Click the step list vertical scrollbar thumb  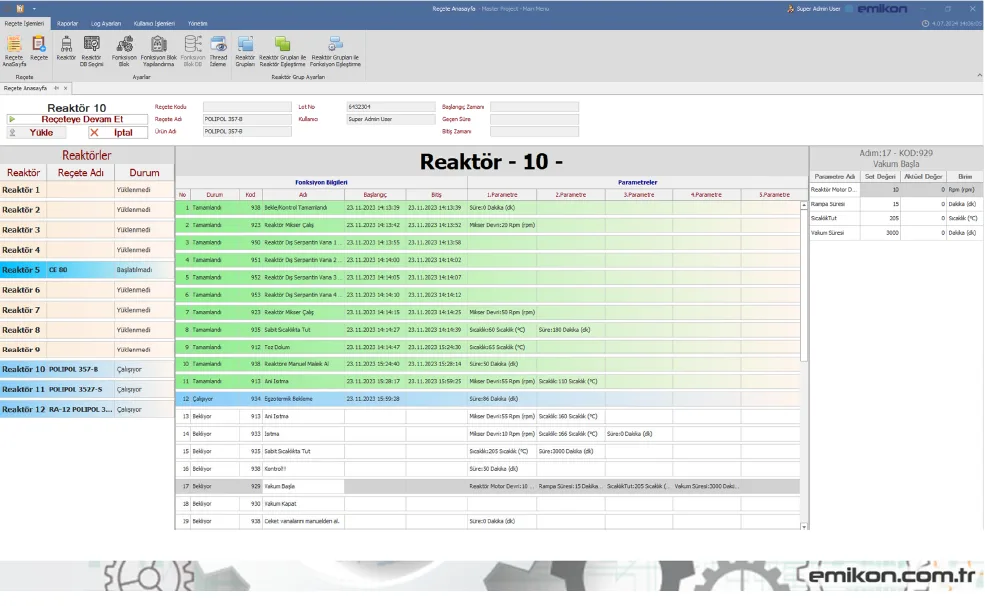pyautogui.click(x=804, y=286)
